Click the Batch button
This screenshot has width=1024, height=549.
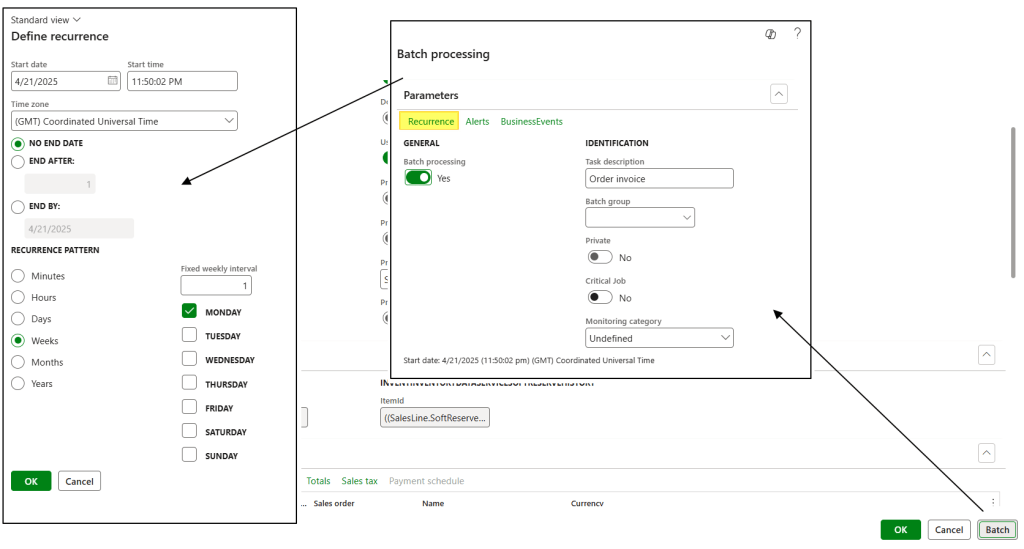click(996, 530)
